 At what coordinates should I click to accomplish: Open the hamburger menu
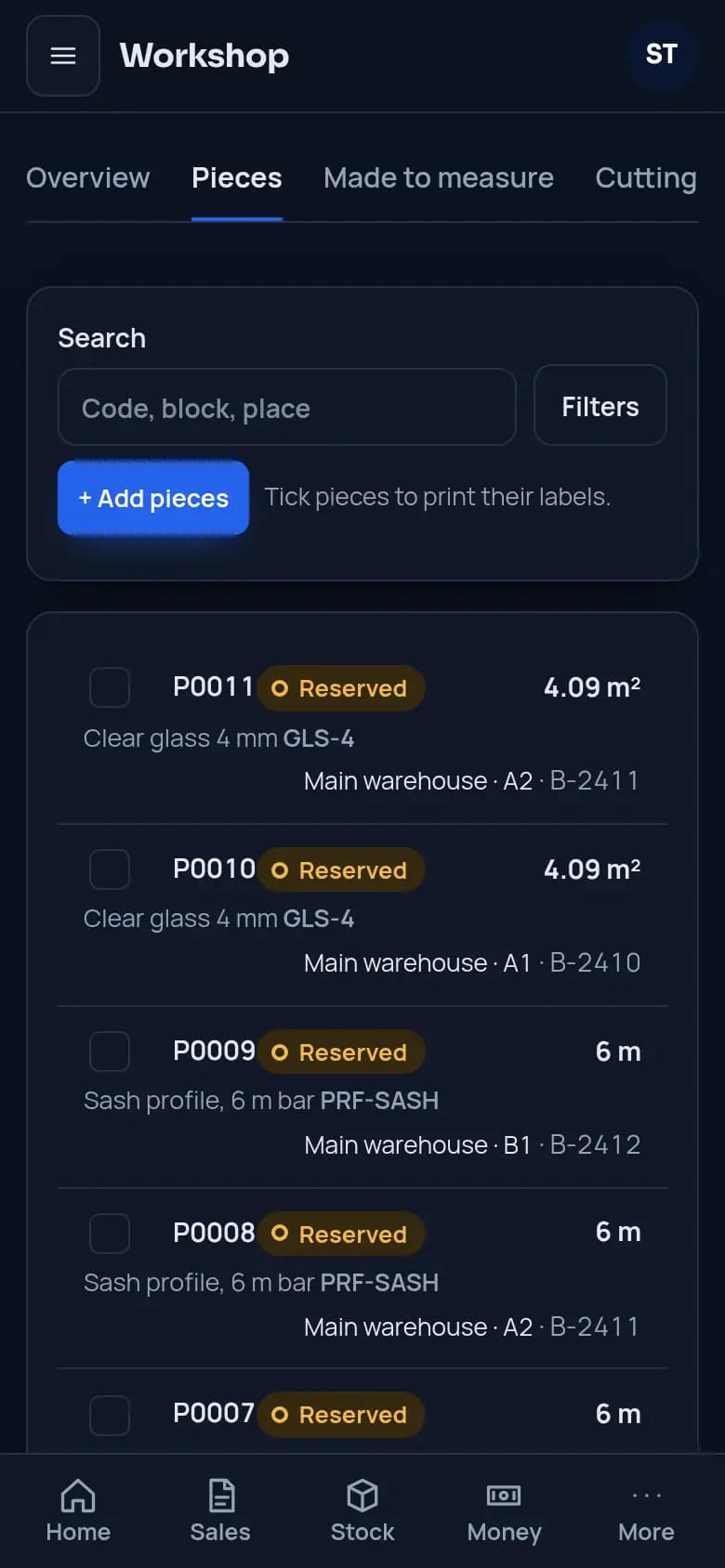pos(63,56)
